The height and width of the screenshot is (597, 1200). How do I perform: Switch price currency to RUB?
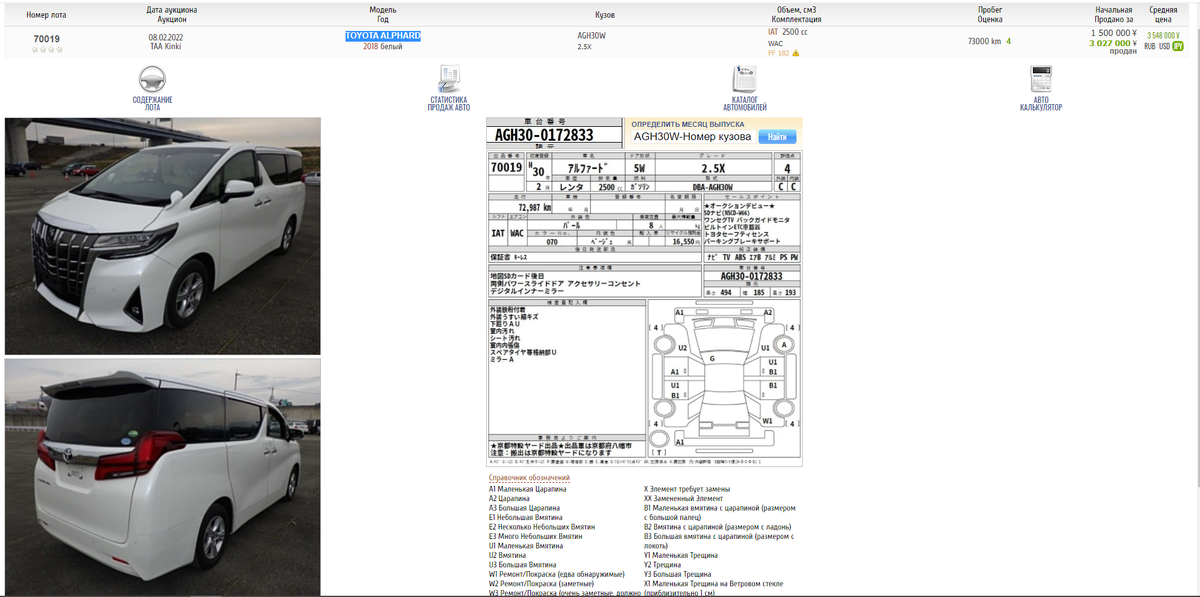pyautogui.click(x=1149, y=46)
